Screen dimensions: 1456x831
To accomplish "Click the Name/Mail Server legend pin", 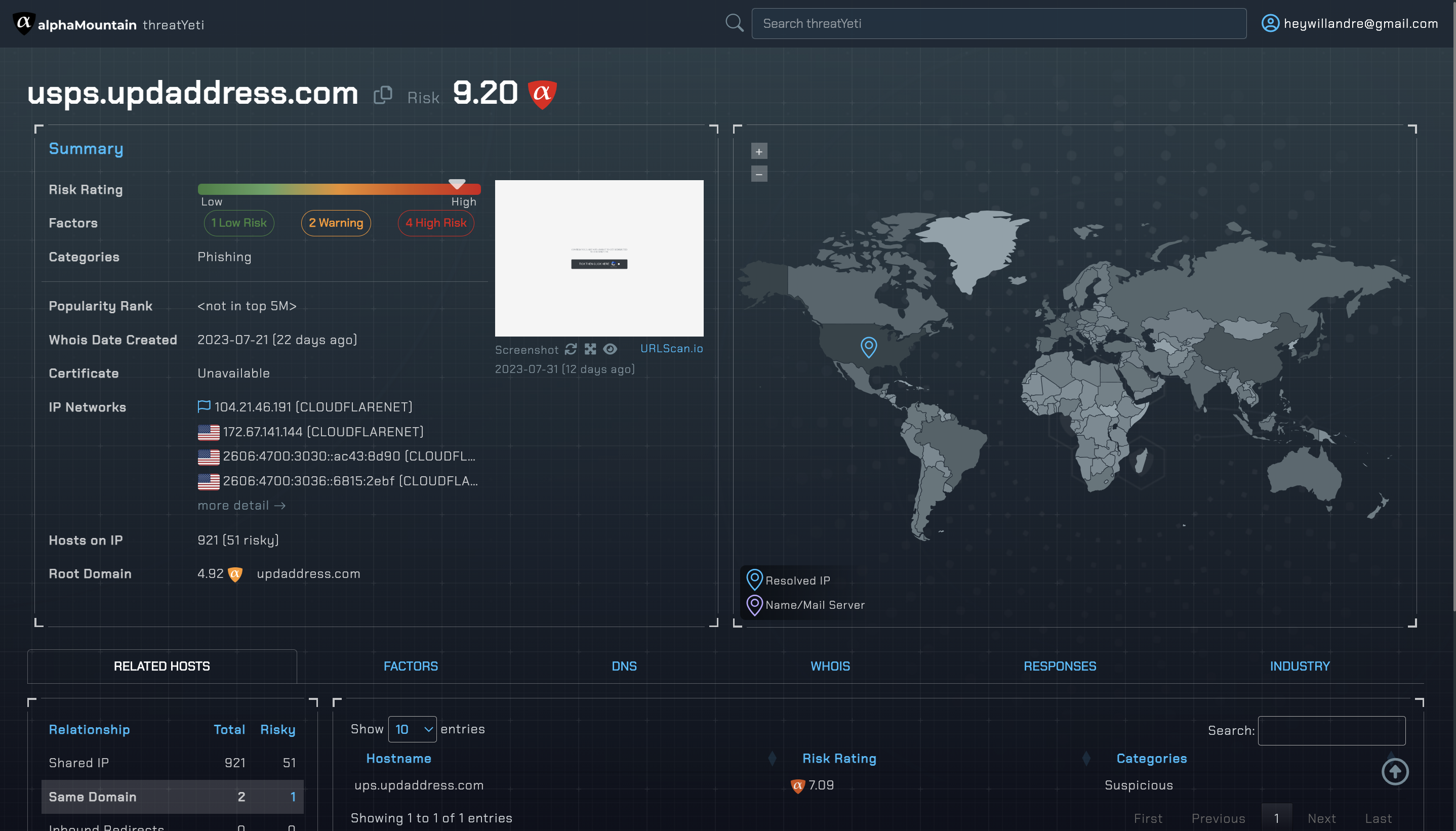I will [754, 605].
